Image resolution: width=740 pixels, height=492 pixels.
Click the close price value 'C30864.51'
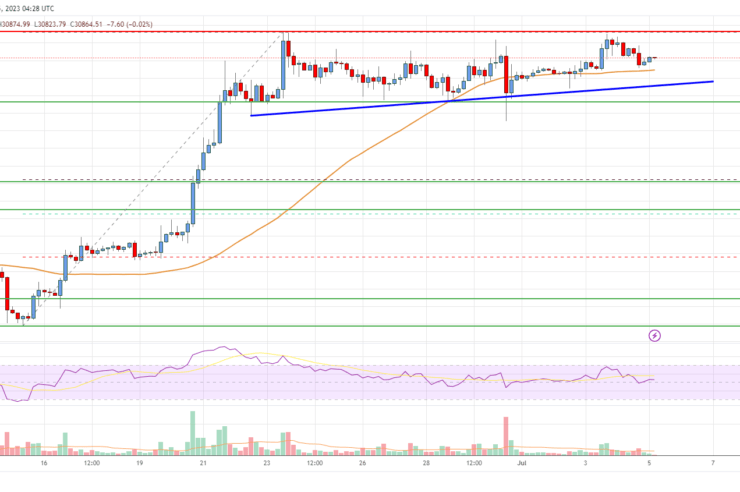tap(86, 24)
